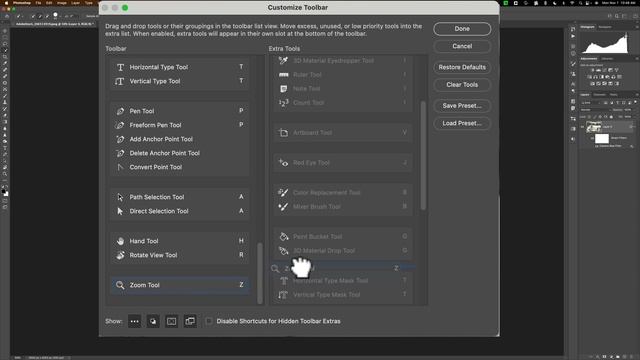Click the Ruler Tool icon in Extra Tools
Viewport: 640px width, 360px height.
point(283,75)
